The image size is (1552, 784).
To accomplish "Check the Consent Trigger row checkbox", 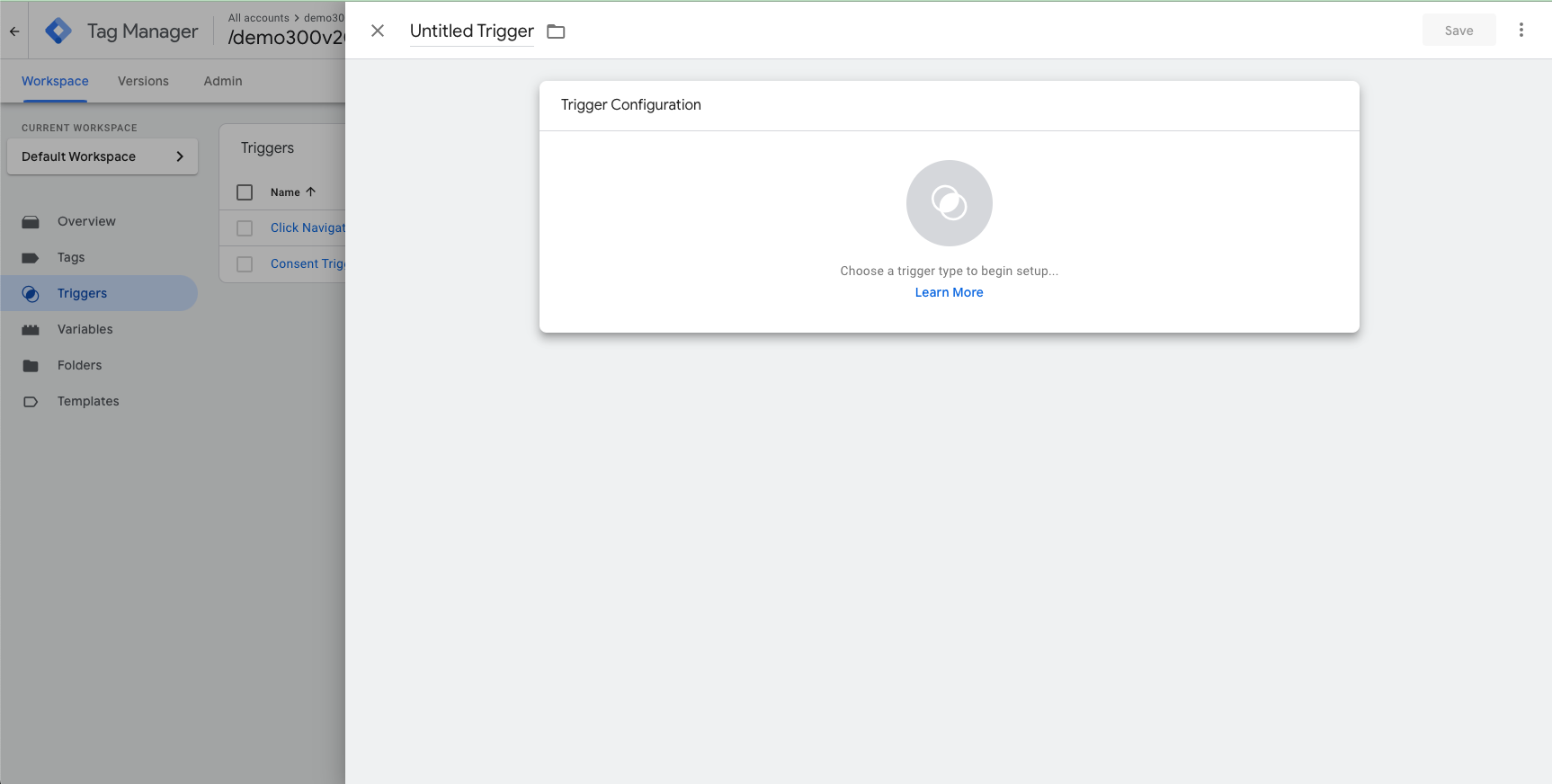I will pos(245,264).
